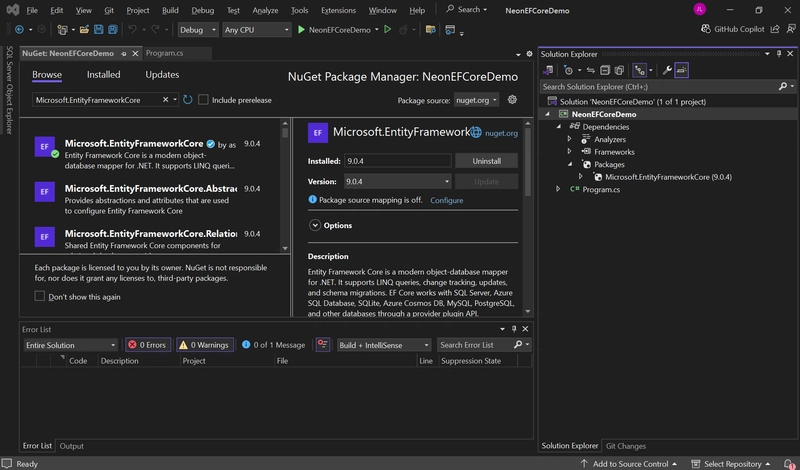The width and height of the screenshot is (800, 470).
Task: Expand the Analyzers tree node
Action: pos(569,139)
